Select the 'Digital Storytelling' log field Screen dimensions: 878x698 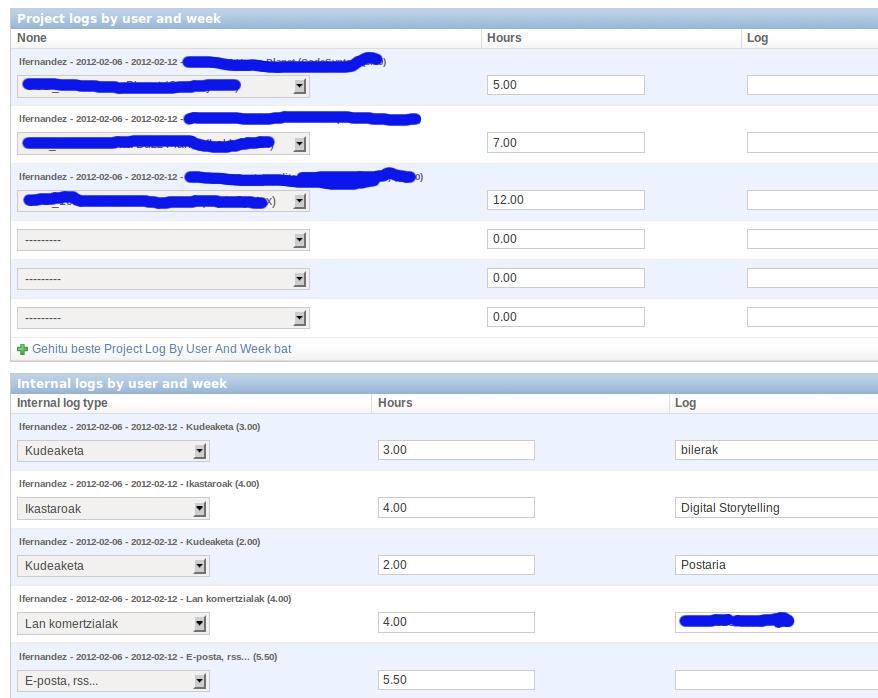click(776, 508)
